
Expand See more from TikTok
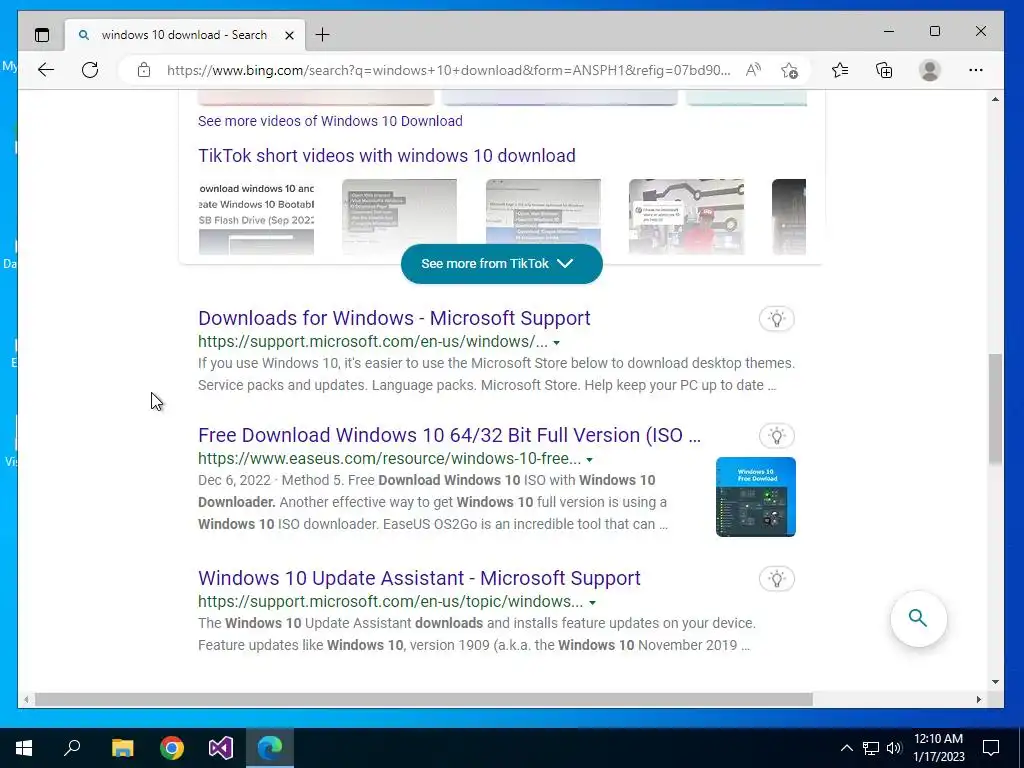click(x=502, y=264)
